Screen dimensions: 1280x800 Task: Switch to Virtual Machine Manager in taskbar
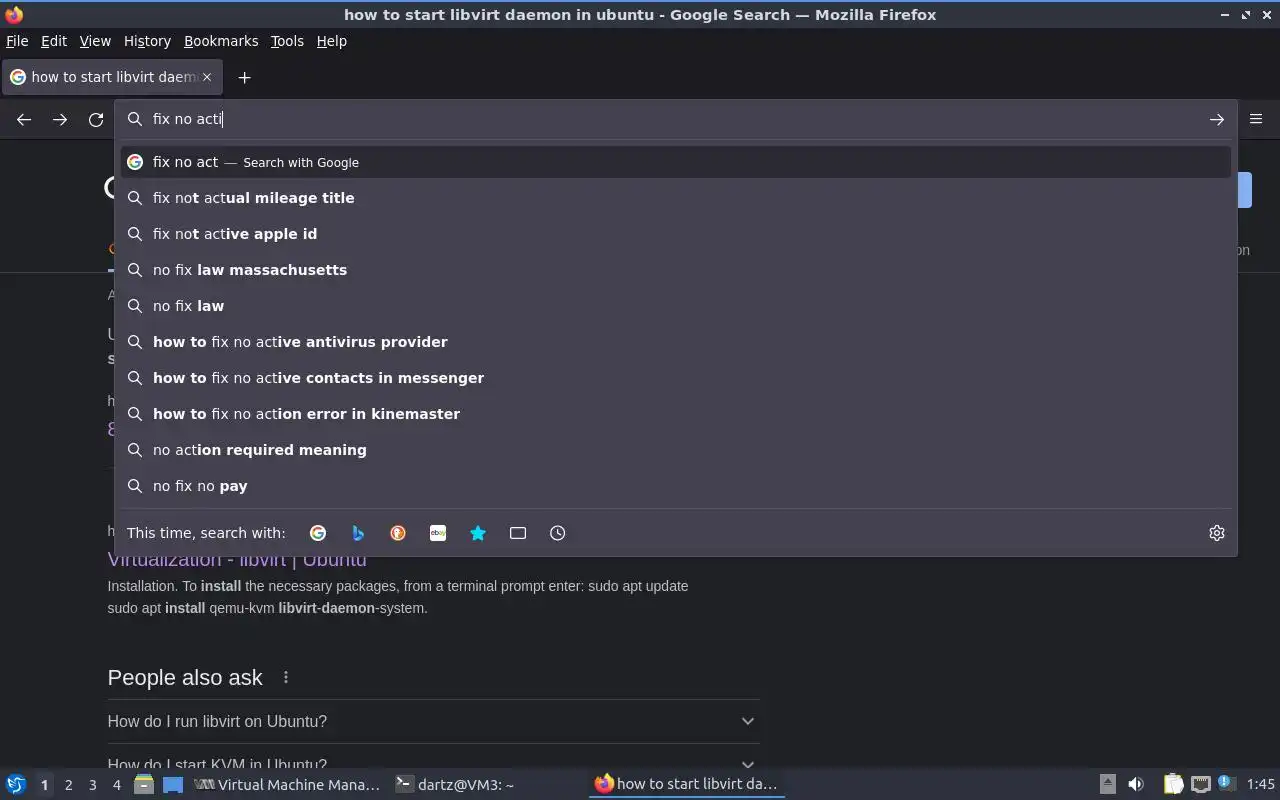[x=287, y=785]
